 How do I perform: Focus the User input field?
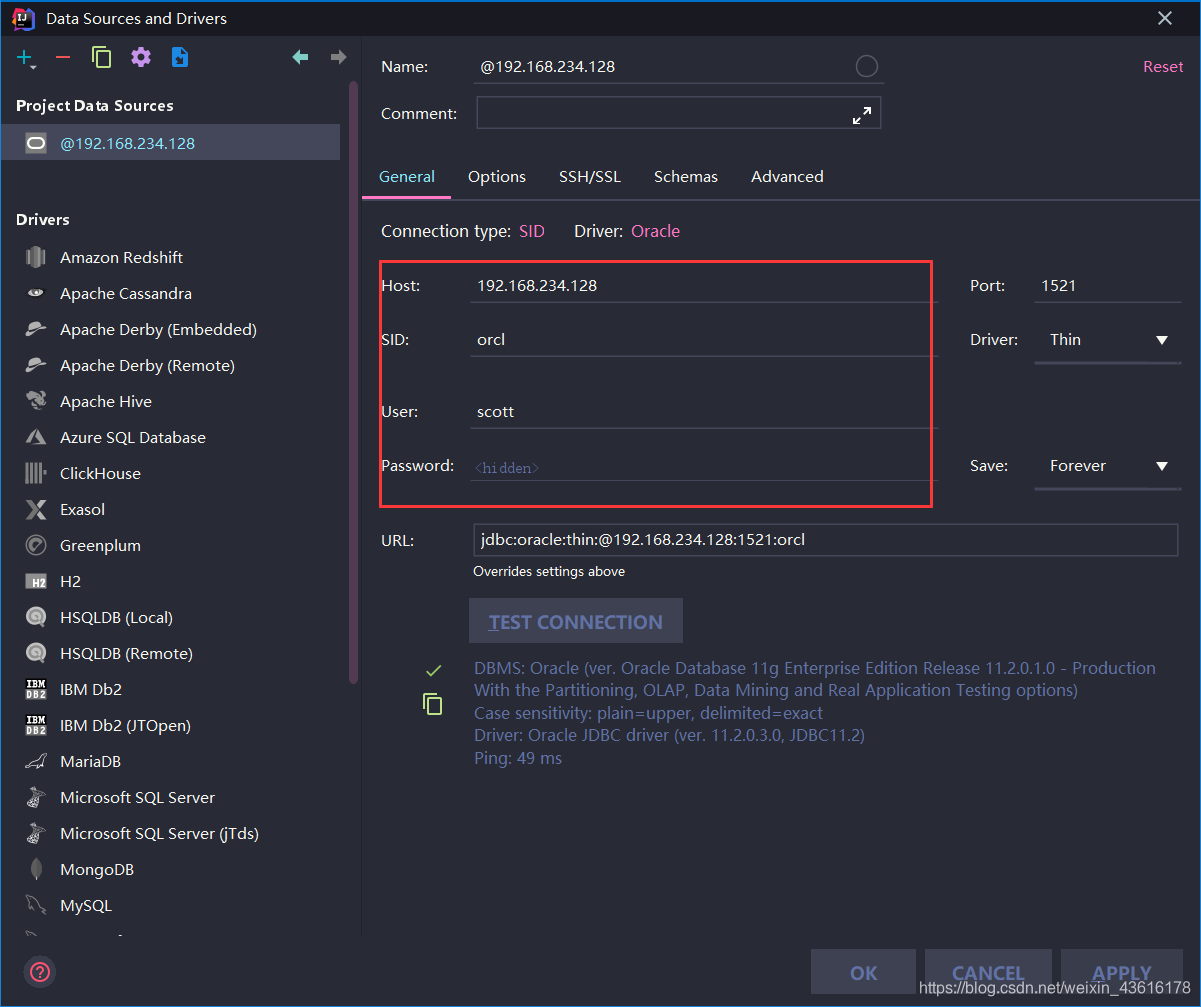(704, 412)
